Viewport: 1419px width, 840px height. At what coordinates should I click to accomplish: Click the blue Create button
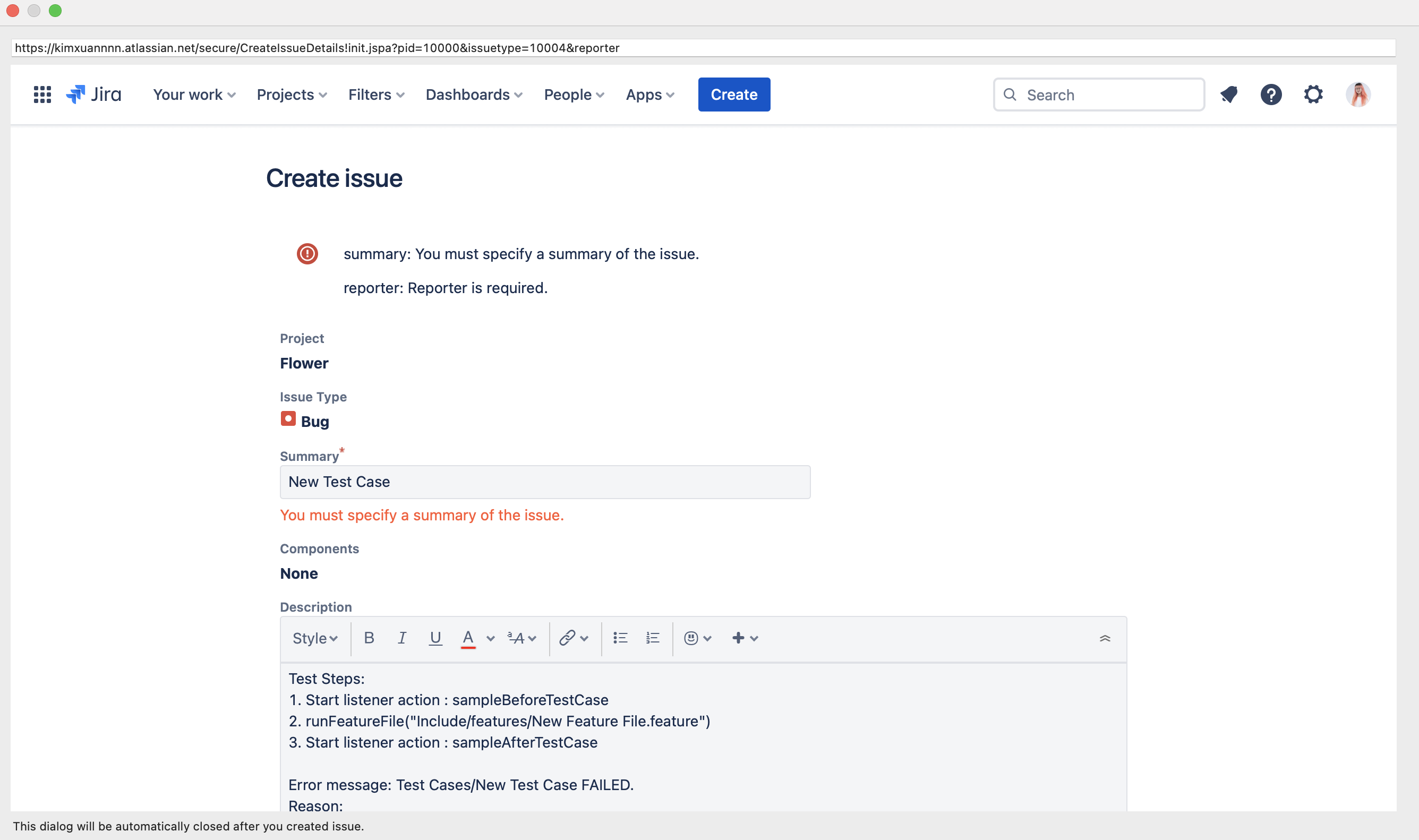click(733, 95)
